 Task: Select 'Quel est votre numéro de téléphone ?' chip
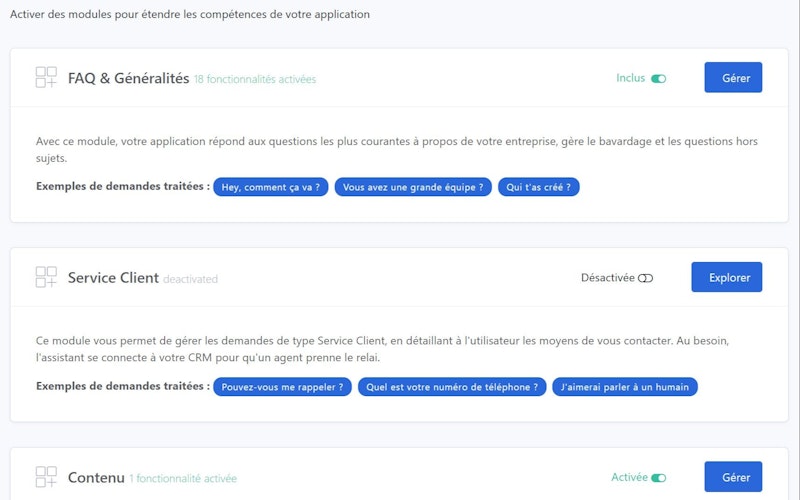point(452,387)
